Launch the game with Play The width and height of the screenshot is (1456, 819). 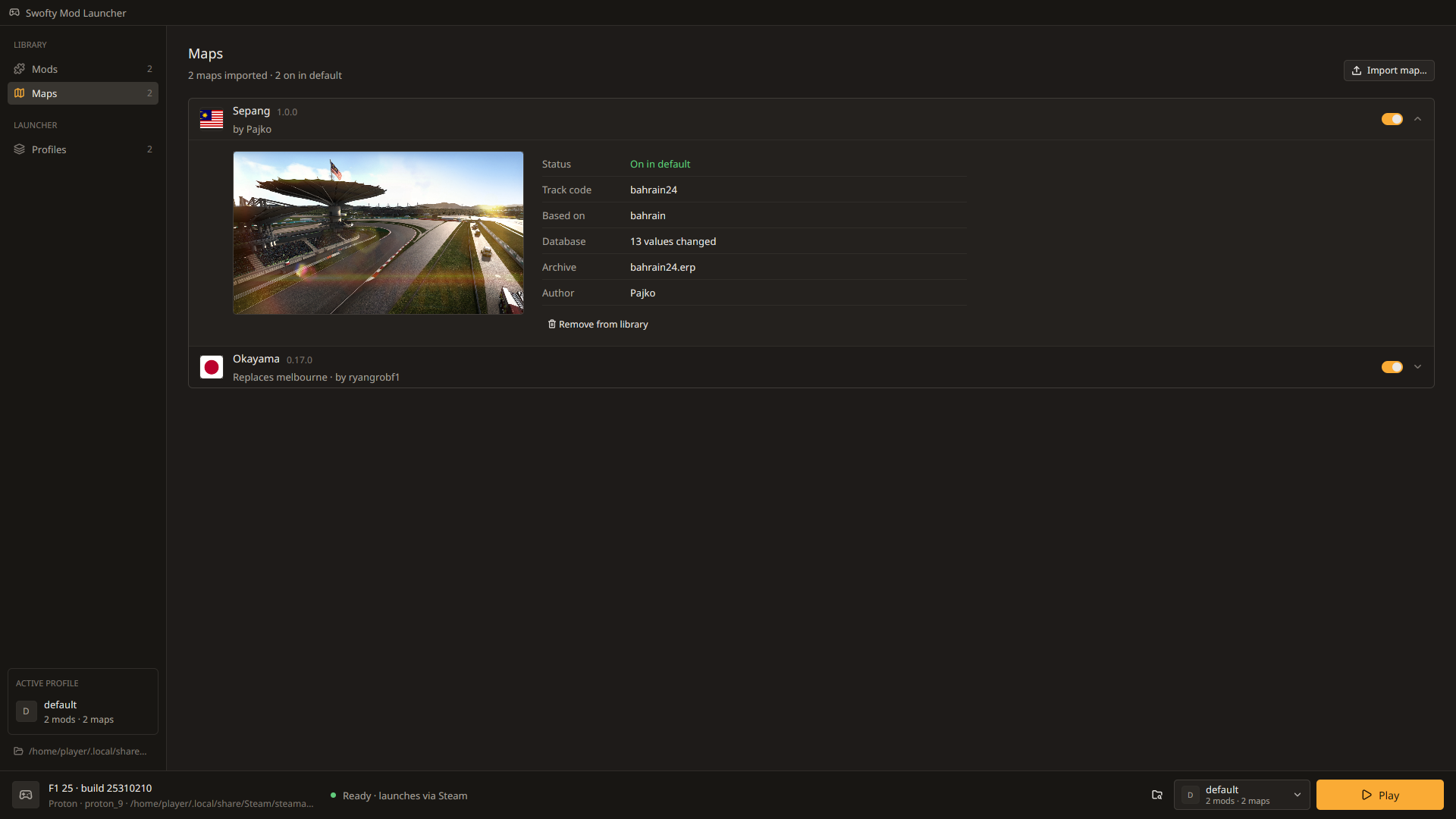tap(1380, 795)
